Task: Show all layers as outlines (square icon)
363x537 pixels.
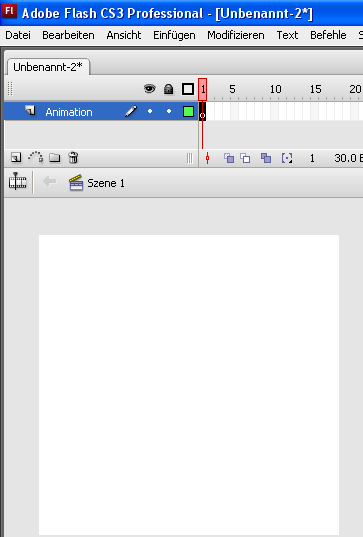Action: (x=188, y=89)
